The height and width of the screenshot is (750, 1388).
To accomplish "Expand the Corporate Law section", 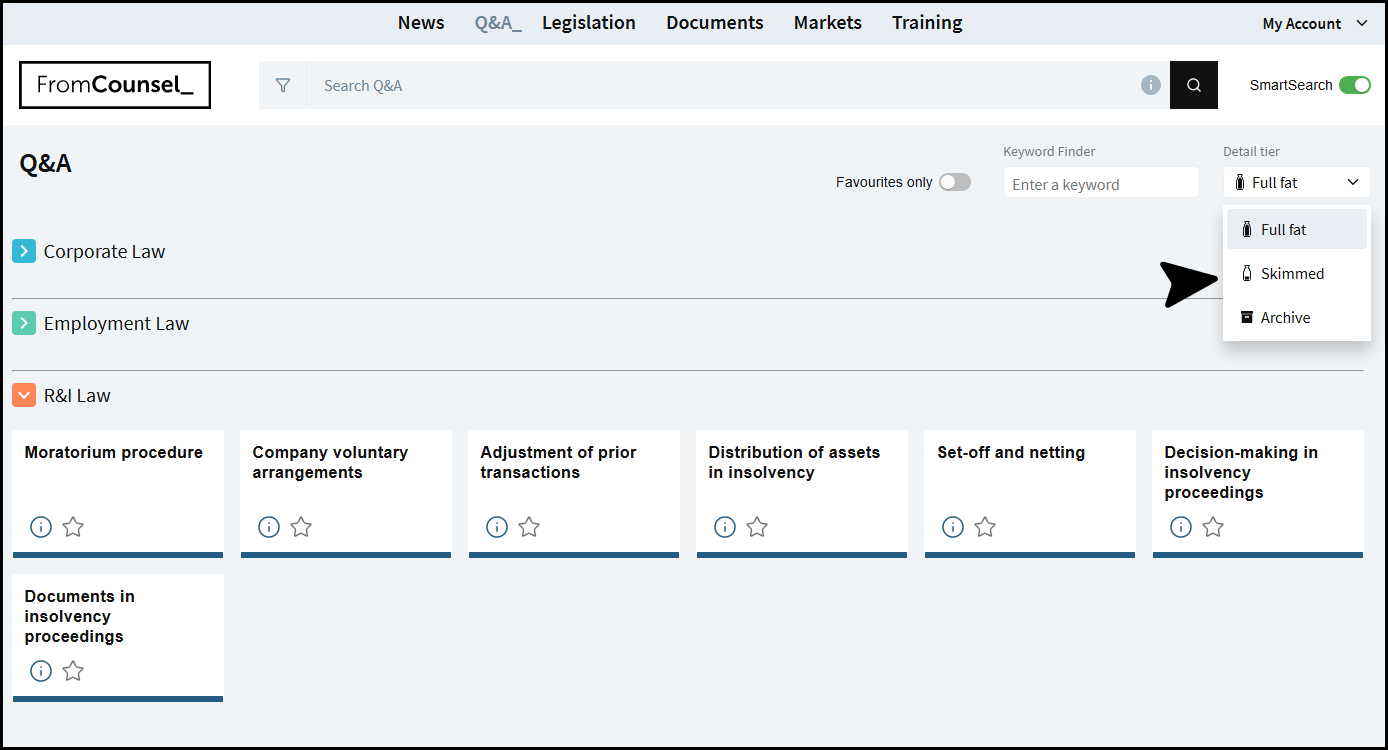I will pos(24,252).
